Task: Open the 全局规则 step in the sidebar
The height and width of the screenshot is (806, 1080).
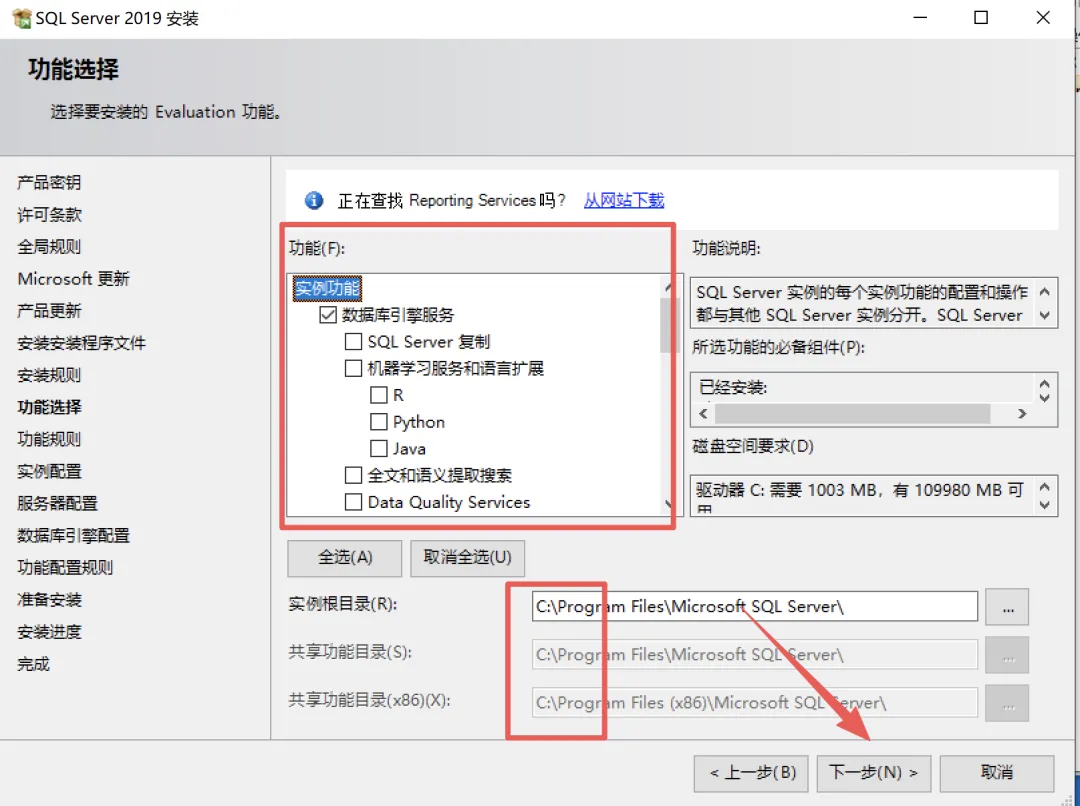Action: tap(49, 247)
